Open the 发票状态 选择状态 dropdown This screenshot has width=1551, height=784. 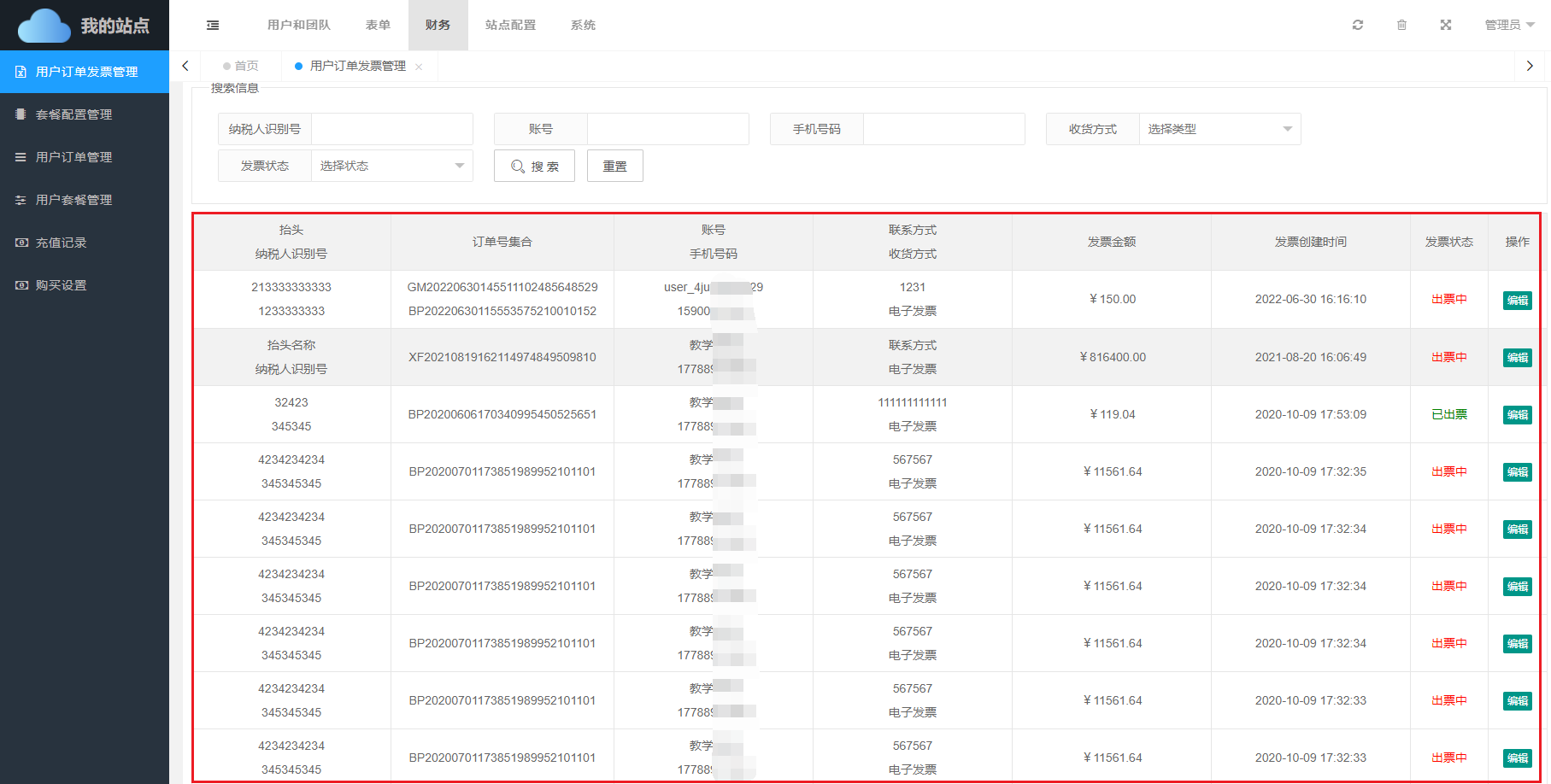[x=391, y=166]
